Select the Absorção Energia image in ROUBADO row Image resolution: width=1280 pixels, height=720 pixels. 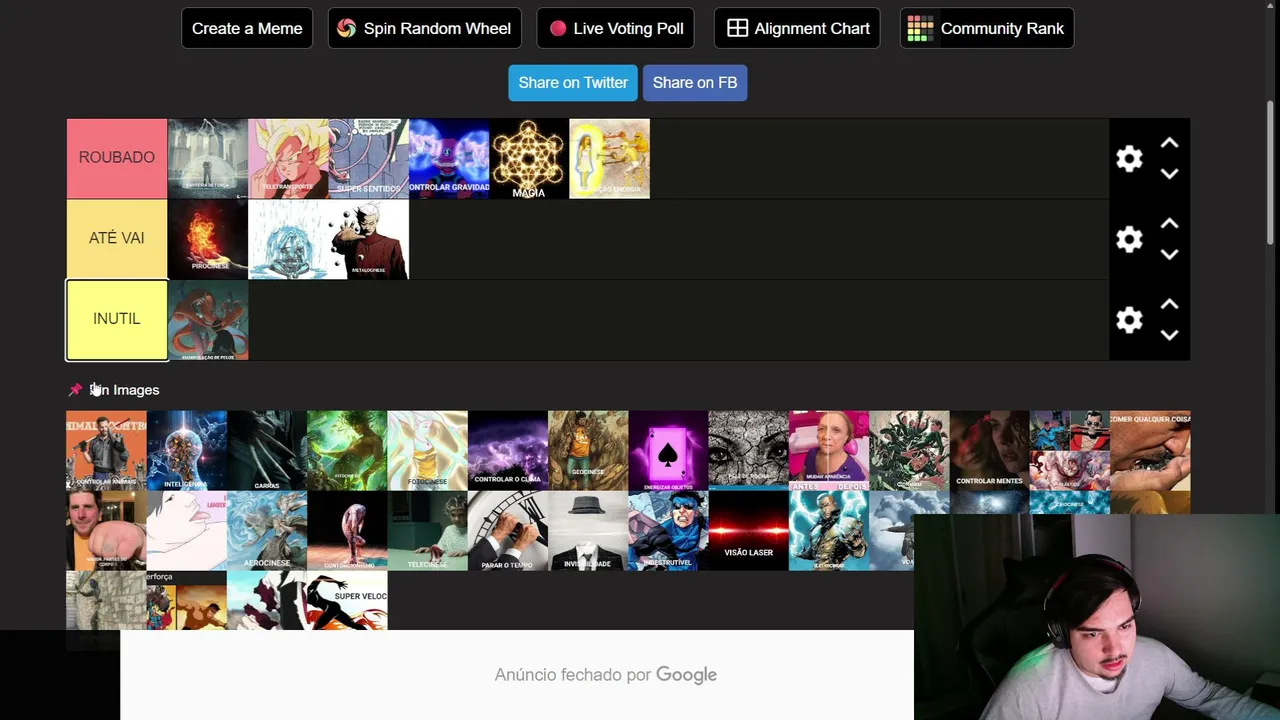point(609,158)
